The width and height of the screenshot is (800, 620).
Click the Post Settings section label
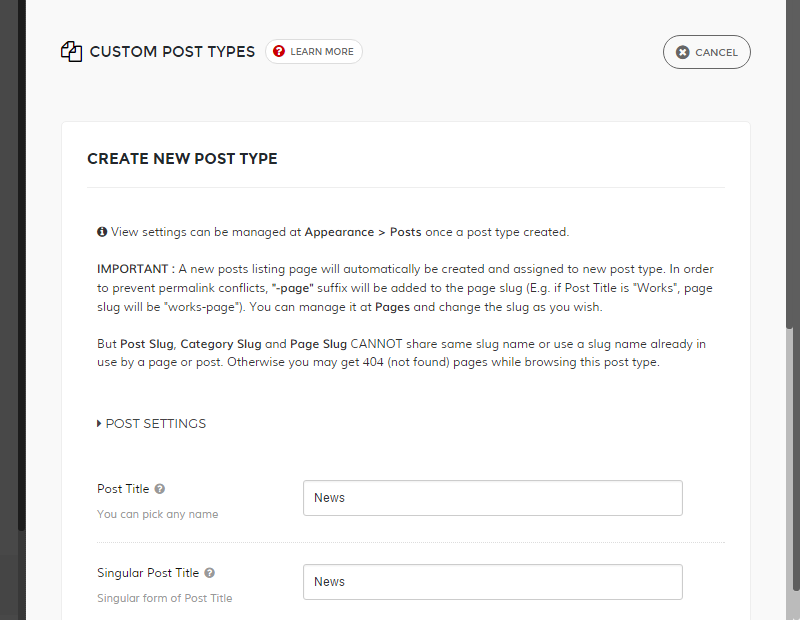pyautogui.click(x=156, y=424)
